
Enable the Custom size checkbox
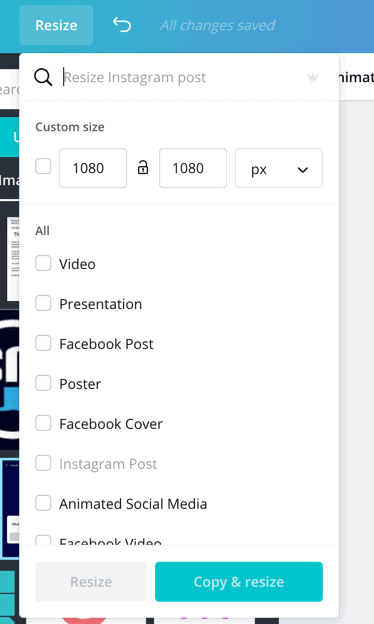tap(43, 166)
